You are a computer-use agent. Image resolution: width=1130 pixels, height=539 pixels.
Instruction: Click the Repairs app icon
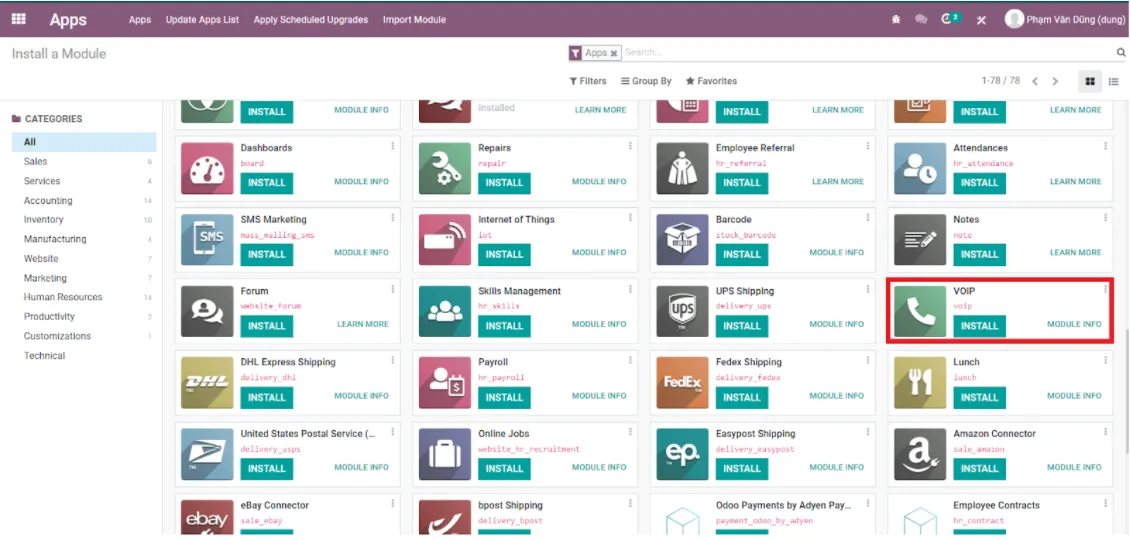coord(445,169)
